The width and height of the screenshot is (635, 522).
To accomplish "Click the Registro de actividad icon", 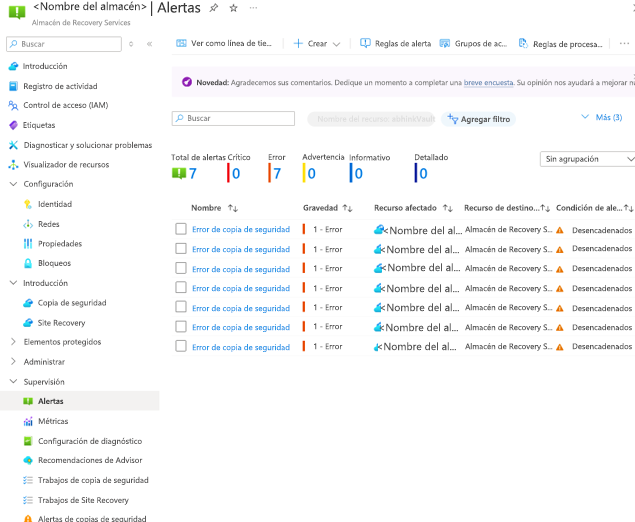I will pyautogui.click(x=13, y=86).
